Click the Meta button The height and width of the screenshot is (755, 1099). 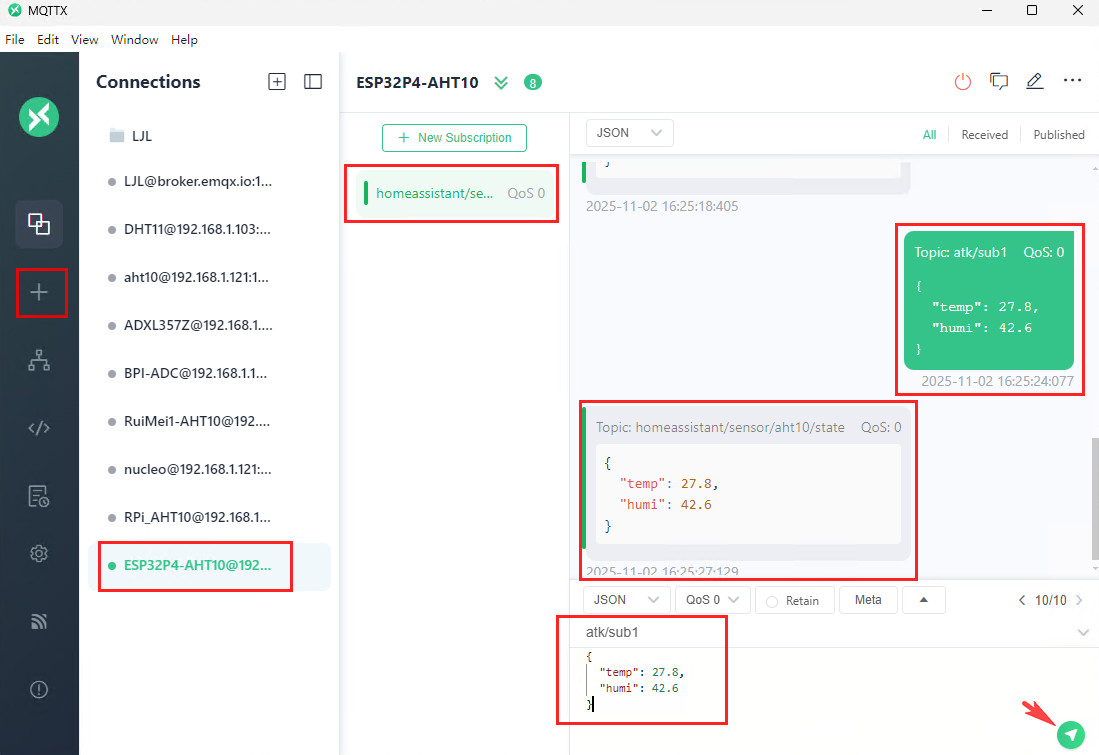pos(868,600)
